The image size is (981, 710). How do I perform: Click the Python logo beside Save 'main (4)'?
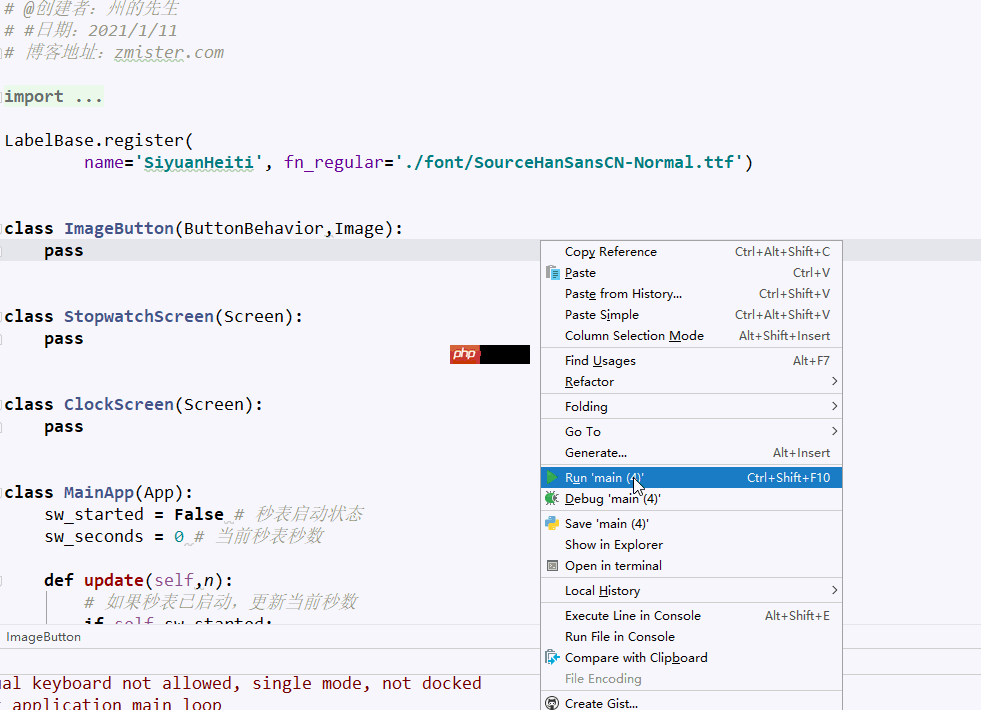coord(552,523)
